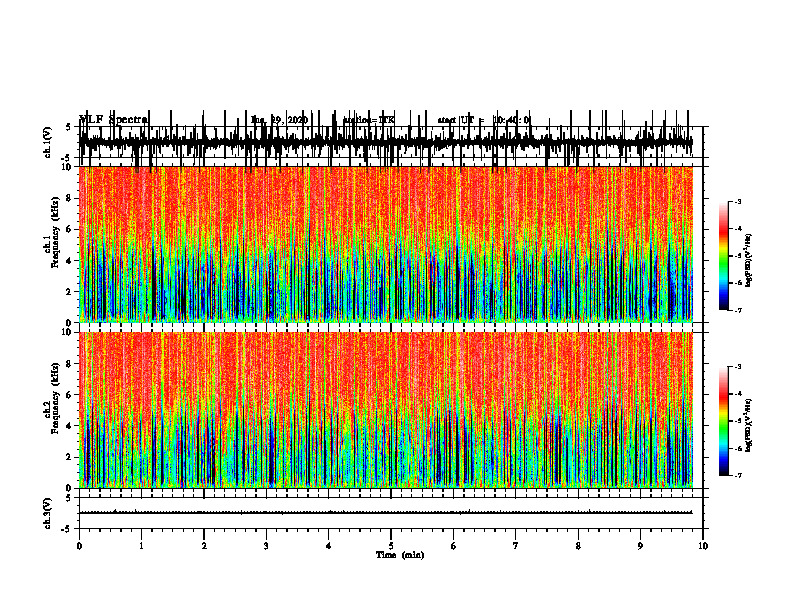
Task: Click the ch.2 color scale bar
Action: pos(724,421)
